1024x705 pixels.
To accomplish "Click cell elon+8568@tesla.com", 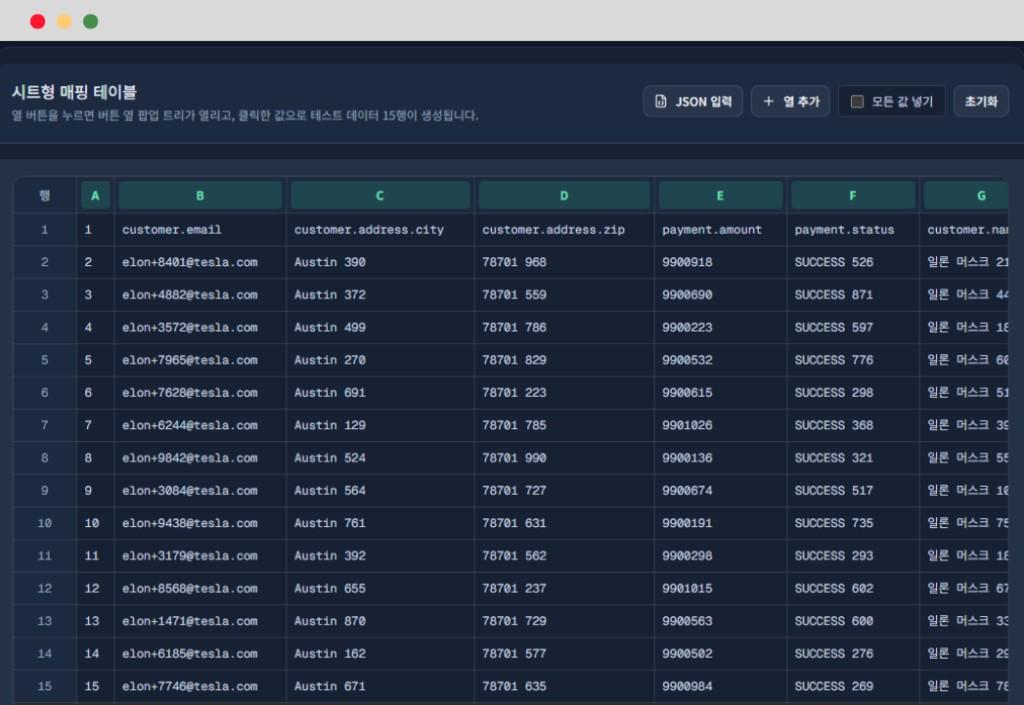I will coord(200,588).
